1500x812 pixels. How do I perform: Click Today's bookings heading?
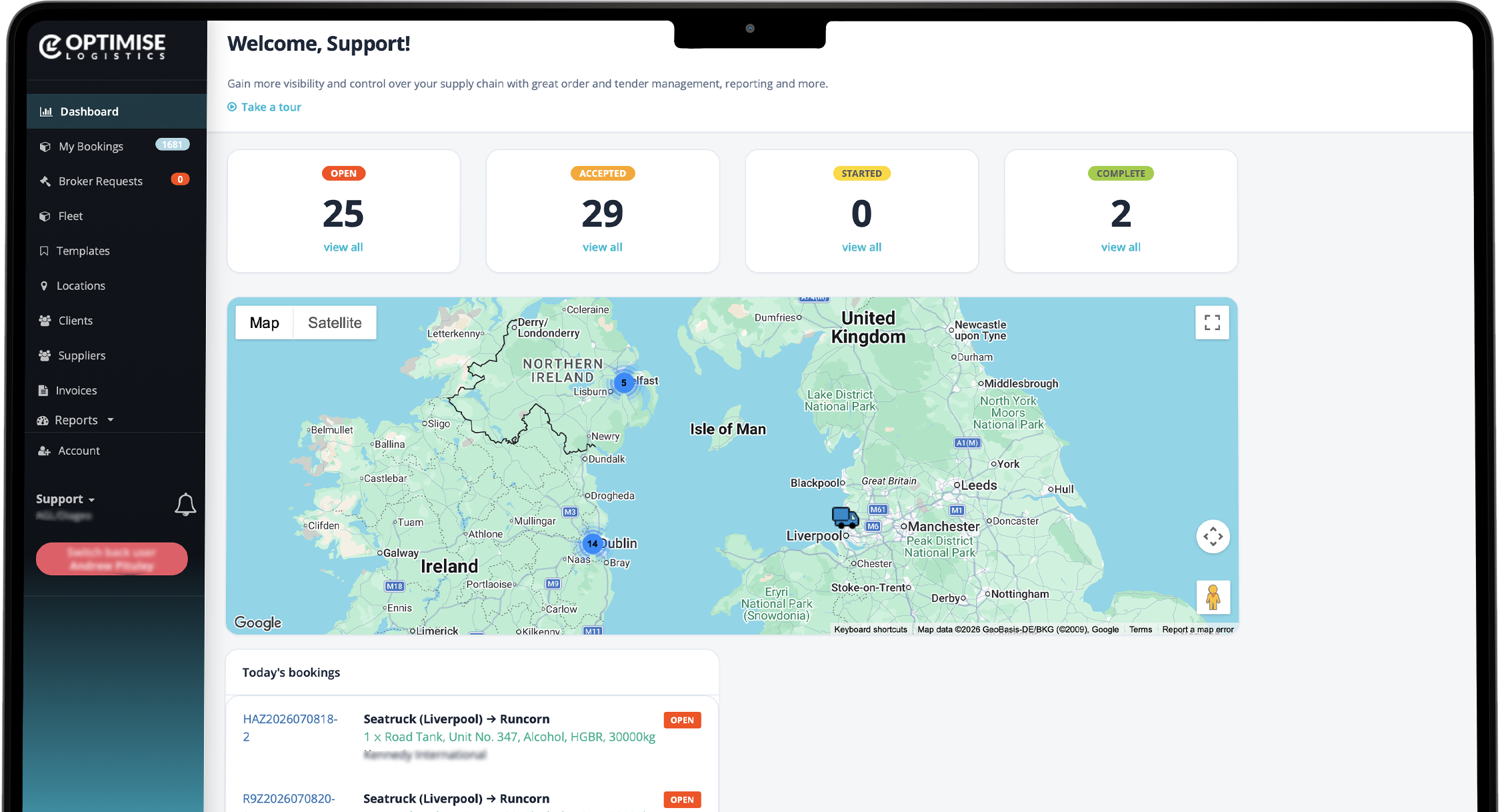(x=291, y=673)
